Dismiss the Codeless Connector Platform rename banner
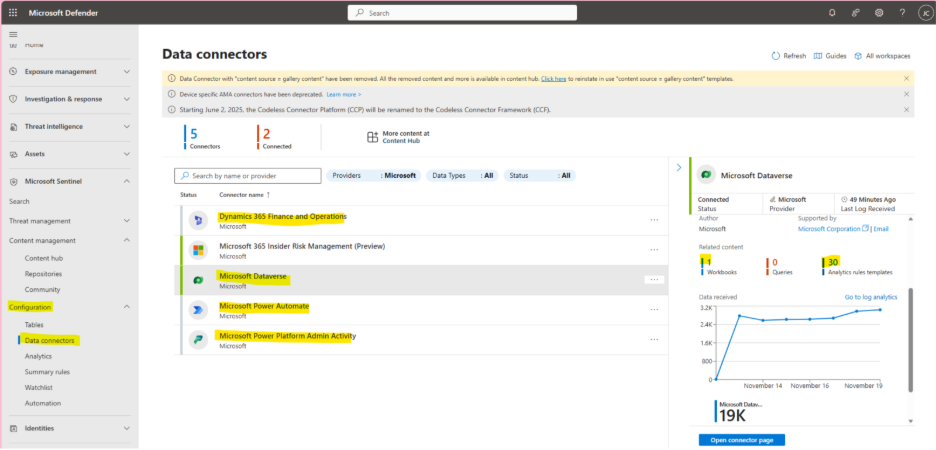The image size is (936, 450). click(x=906, y=110)
